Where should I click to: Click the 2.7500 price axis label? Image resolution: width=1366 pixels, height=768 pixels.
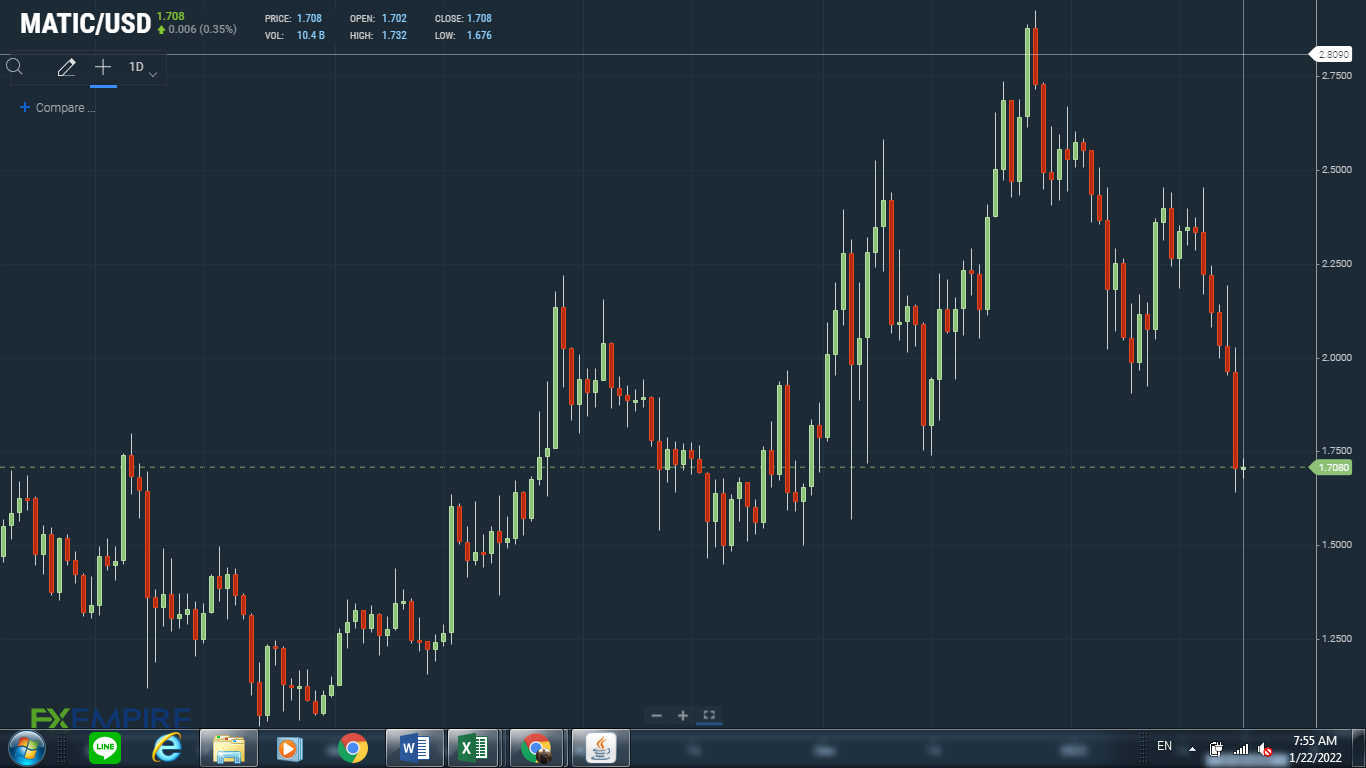[x=1335, y=76]
